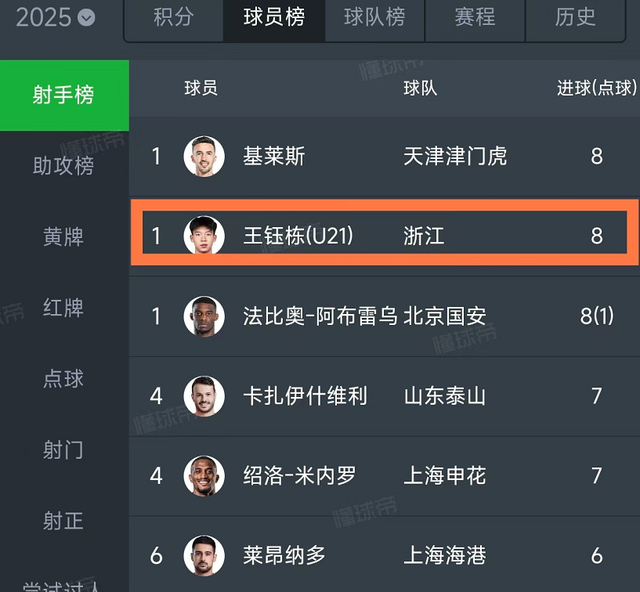Open the 2025 season dropdown arrow
Screen dimensions: 640x592
tap(86, 18)
